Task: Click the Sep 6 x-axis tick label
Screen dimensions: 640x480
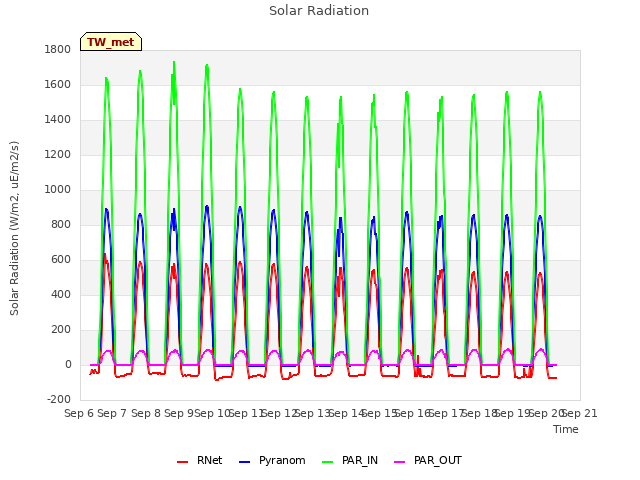Action: coord(79,413)
